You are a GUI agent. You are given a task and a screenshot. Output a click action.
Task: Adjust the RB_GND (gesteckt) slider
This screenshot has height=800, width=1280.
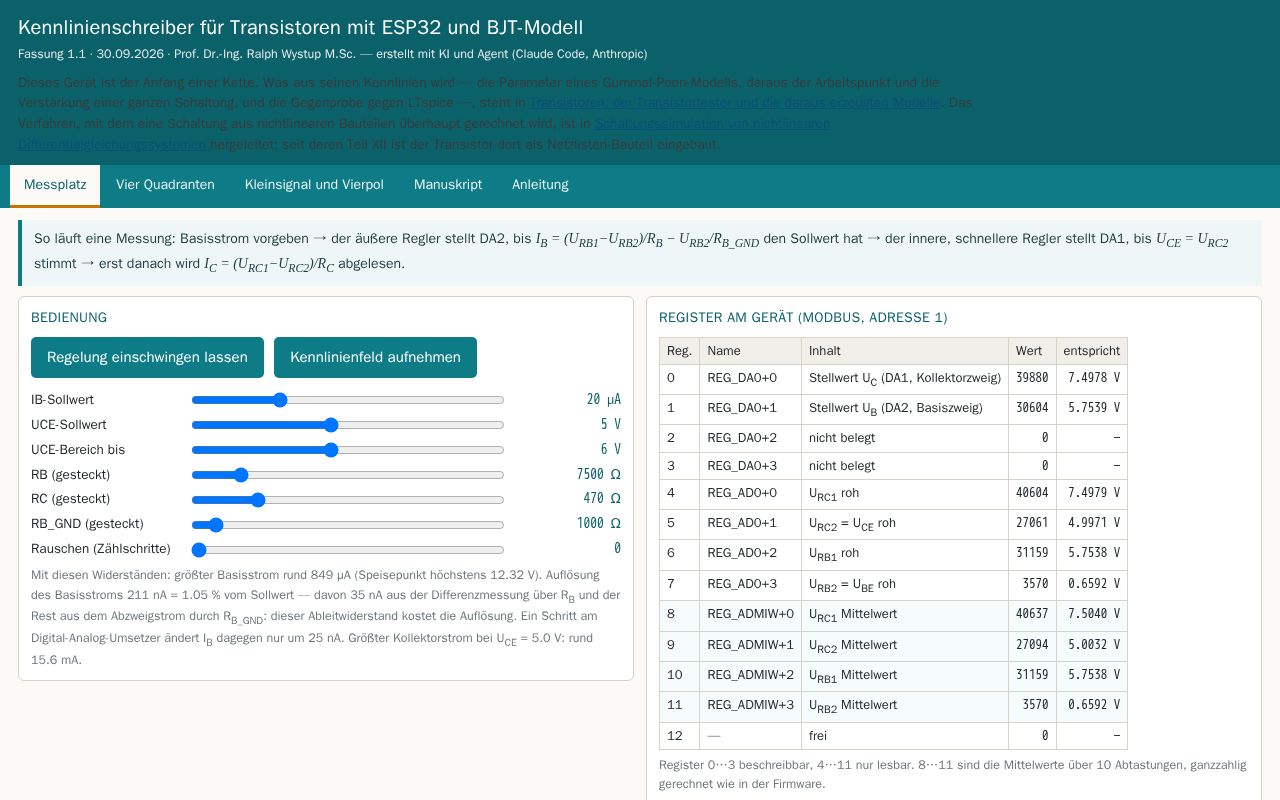pyautogui.click(x=348, y=524)
